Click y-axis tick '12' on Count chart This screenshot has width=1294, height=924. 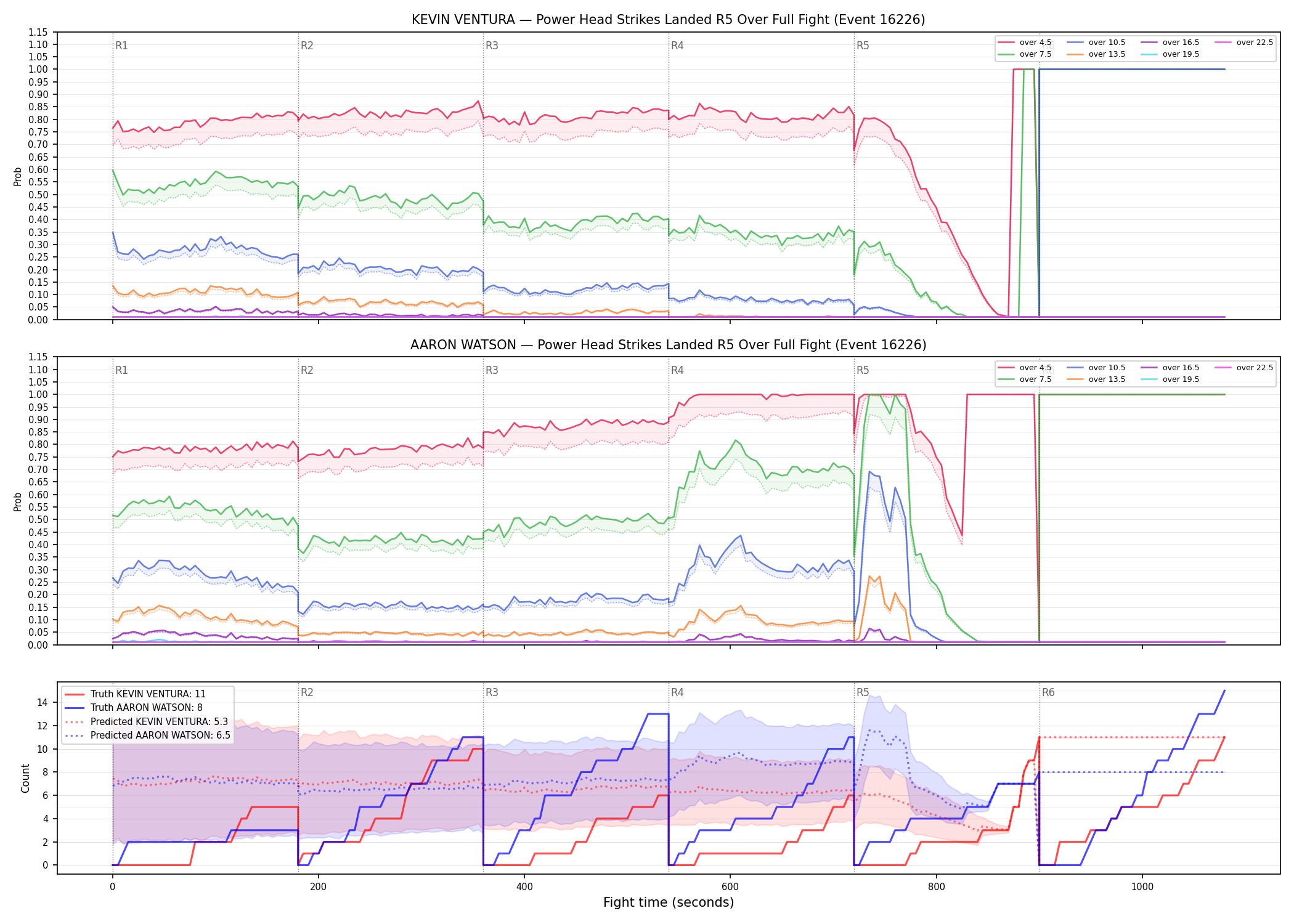[42, 726]
